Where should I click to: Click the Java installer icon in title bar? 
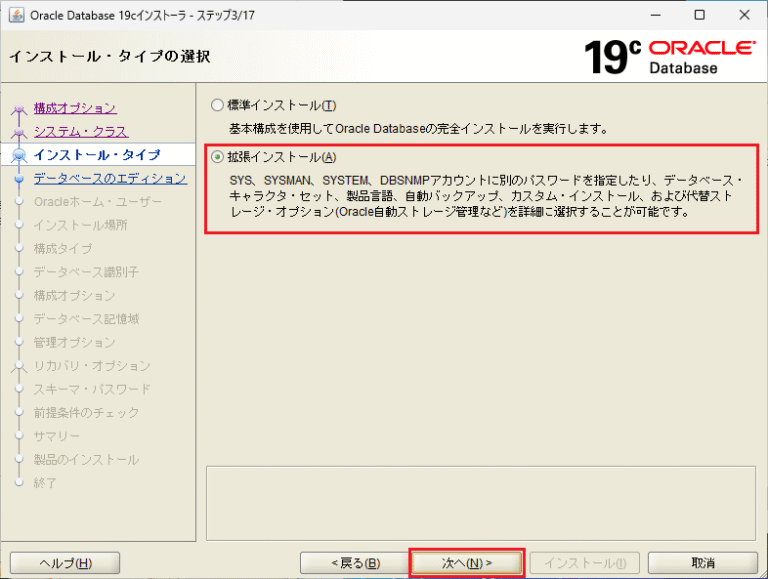(x=16, y=15)
